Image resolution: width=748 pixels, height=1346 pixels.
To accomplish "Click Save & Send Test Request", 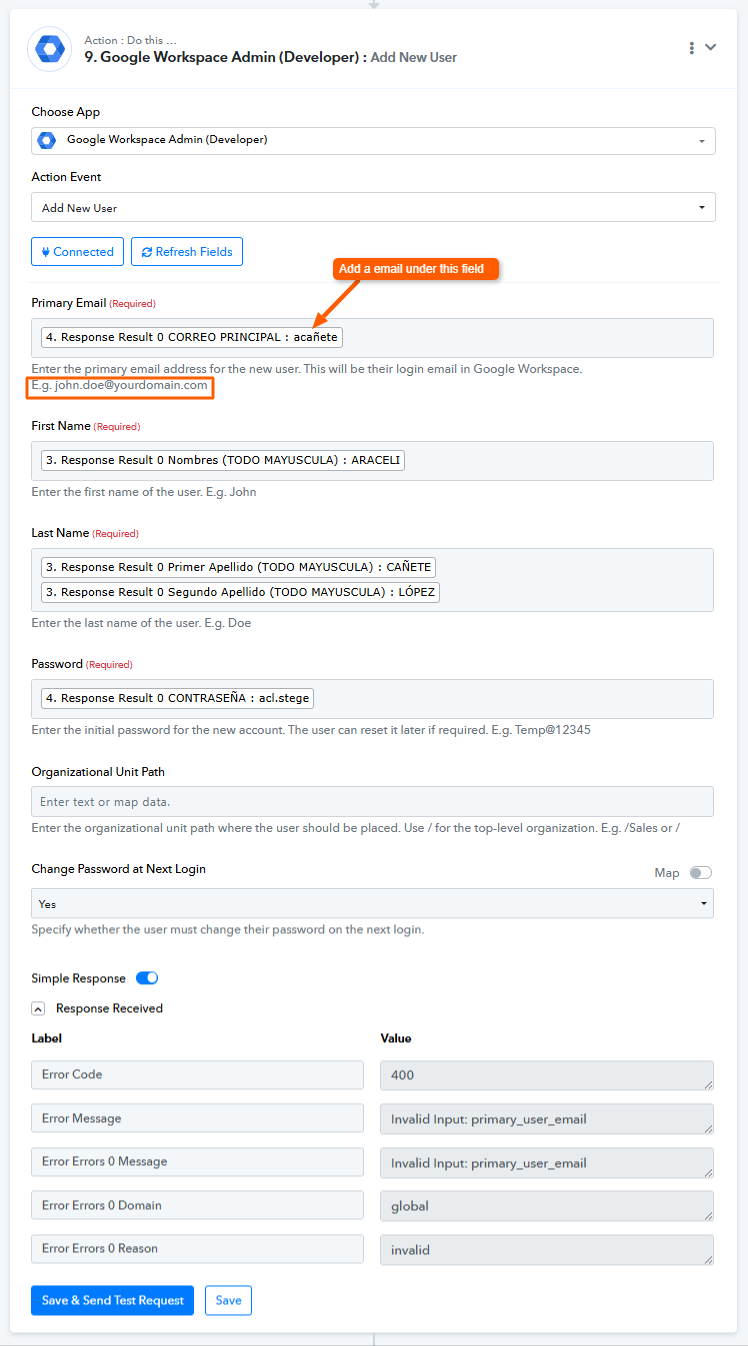I will 112,1300.
